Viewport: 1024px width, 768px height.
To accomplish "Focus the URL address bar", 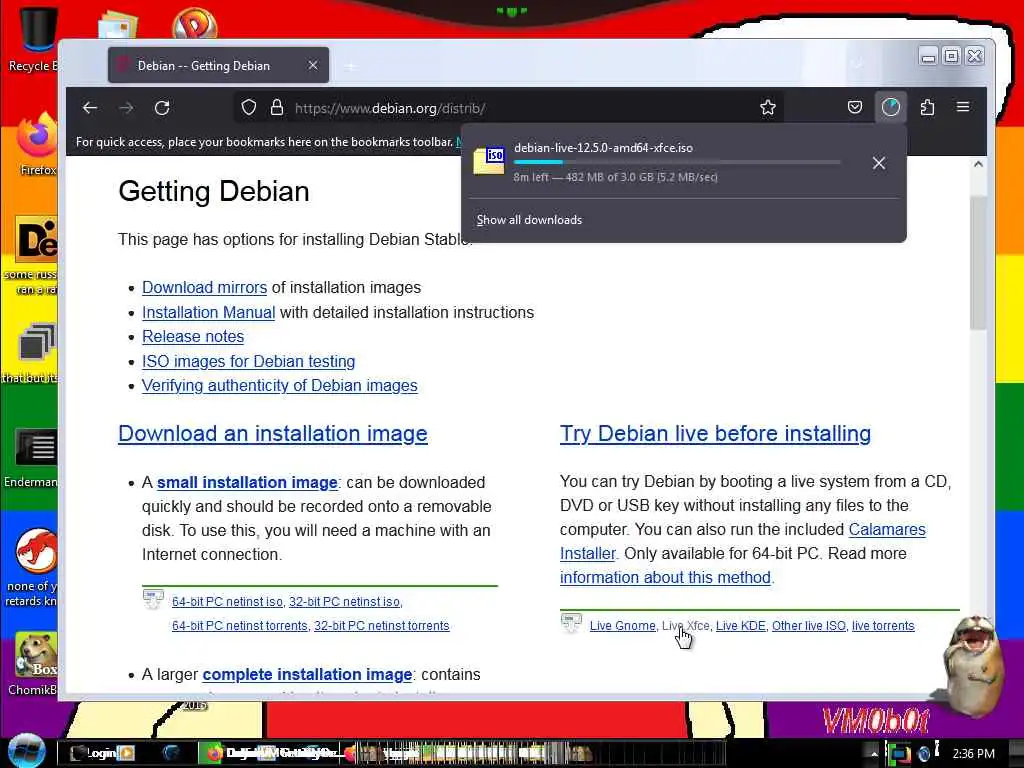I will (509, 108).
